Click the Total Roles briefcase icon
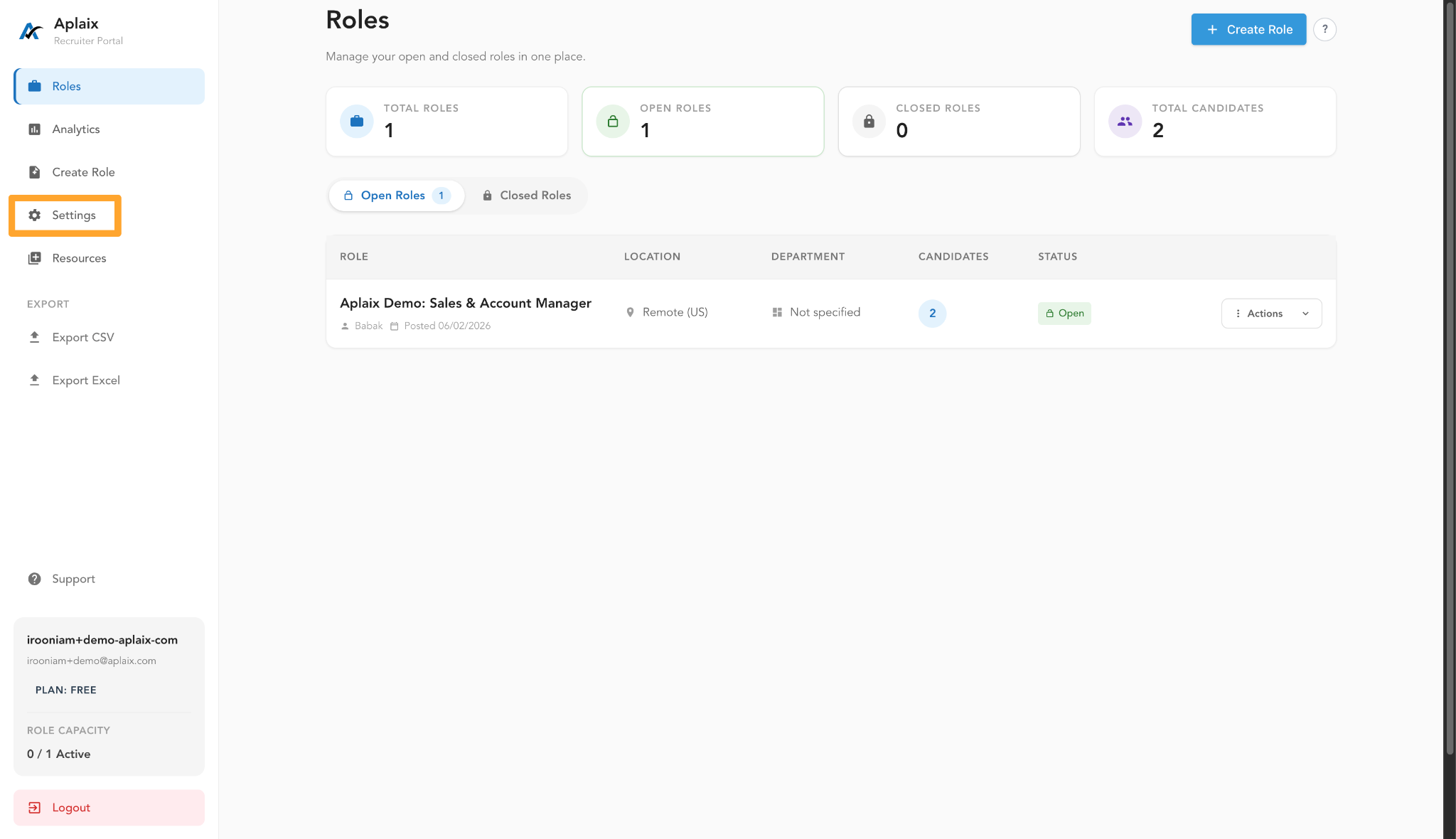The height and width of the screenshot is (839, 1456). click(x=357, y=122)
